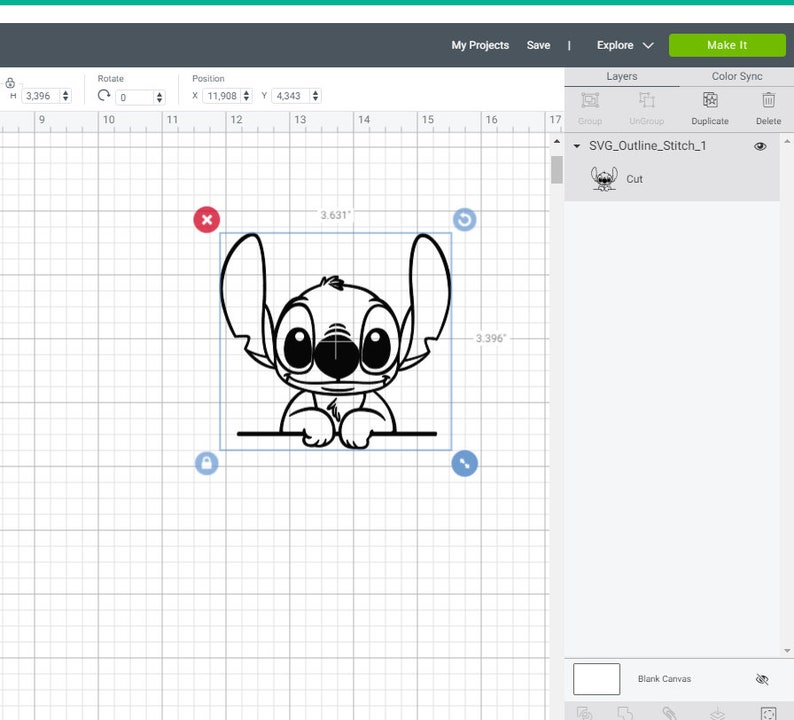Adjust the Height value stepper
Screen dimensions: 794x720
pyautogui.click(x=65, y=96)
